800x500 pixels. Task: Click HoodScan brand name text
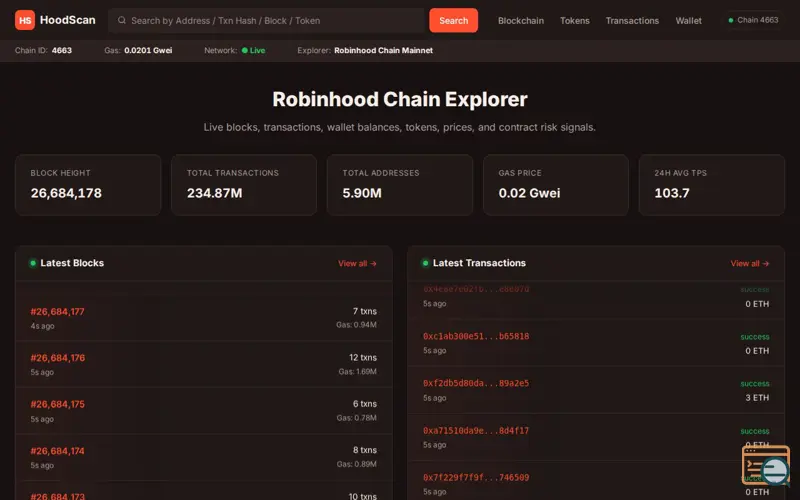[67, 20]
